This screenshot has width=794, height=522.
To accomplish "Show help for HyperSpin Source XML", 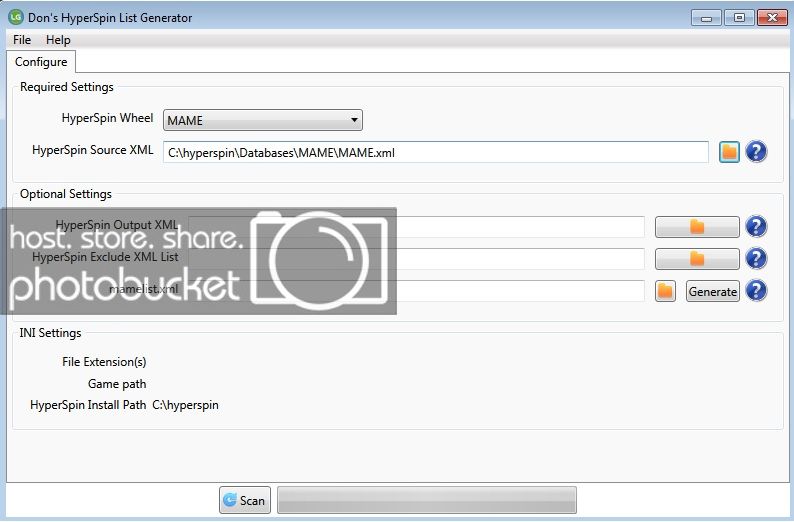I will click(x=757, y=152).
